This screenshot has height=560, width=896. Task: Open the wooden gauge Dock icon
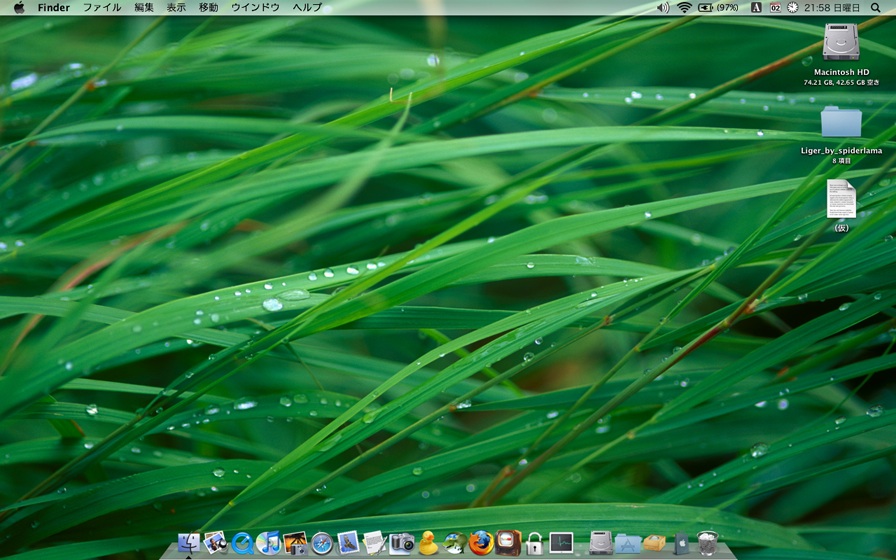click(x=507, y=543)
